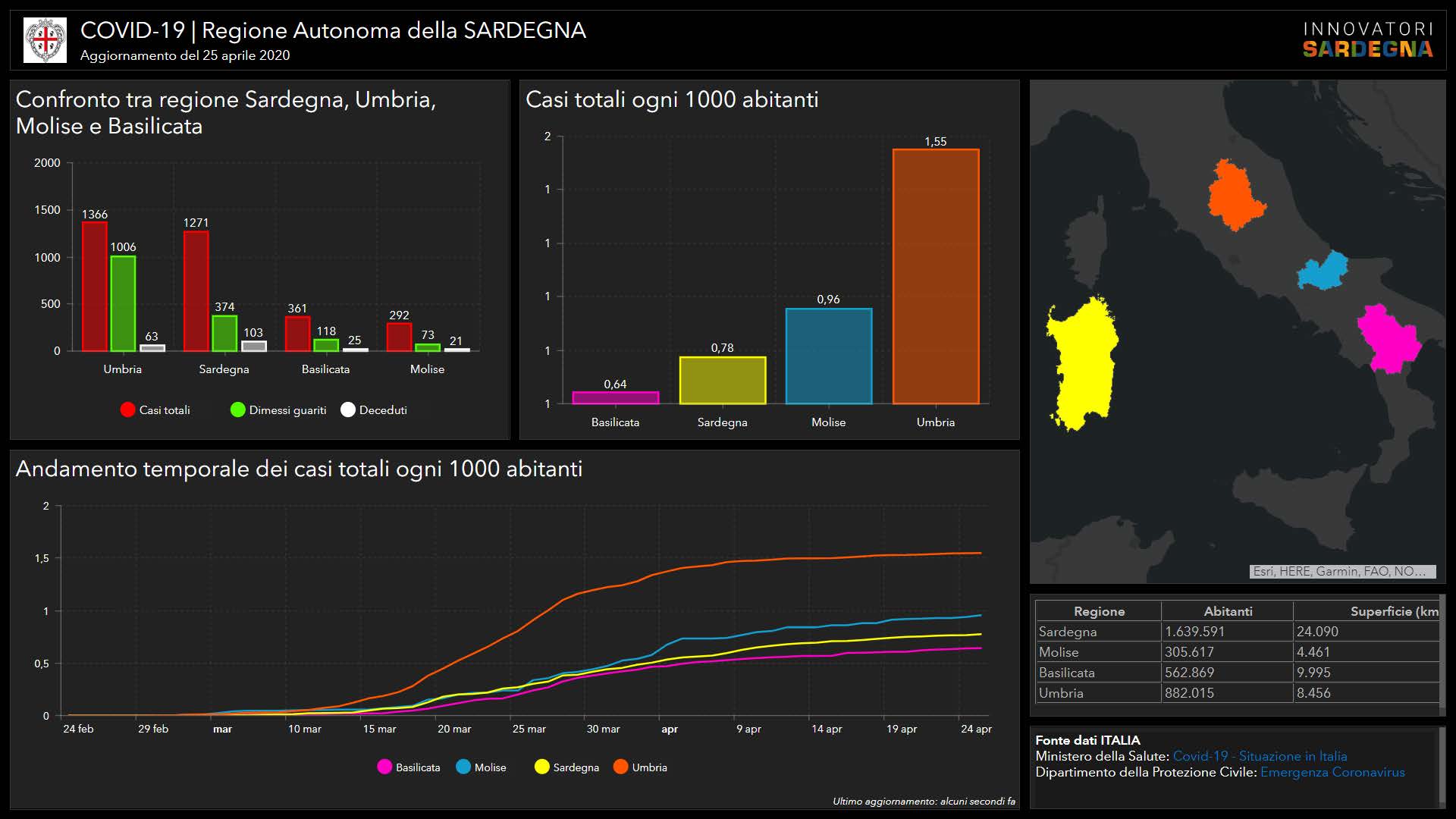The width and height of the screenshot is (1456, 819).
Task: Toggle Dimessi guariti legend green marker
Action: 237,409
